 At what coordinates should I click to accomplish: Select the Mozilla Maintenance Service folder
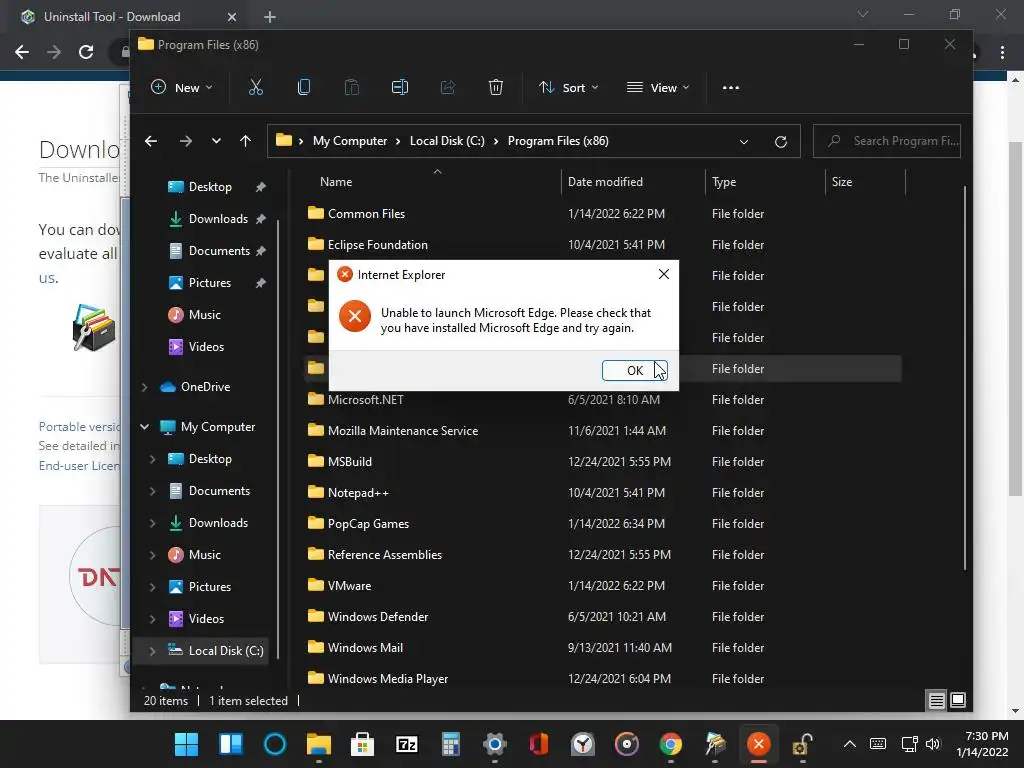coord(604,430)
